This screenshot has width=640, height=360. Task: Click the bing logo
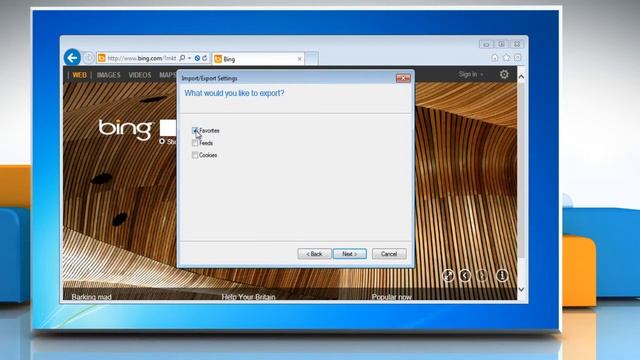pos(125,129)
